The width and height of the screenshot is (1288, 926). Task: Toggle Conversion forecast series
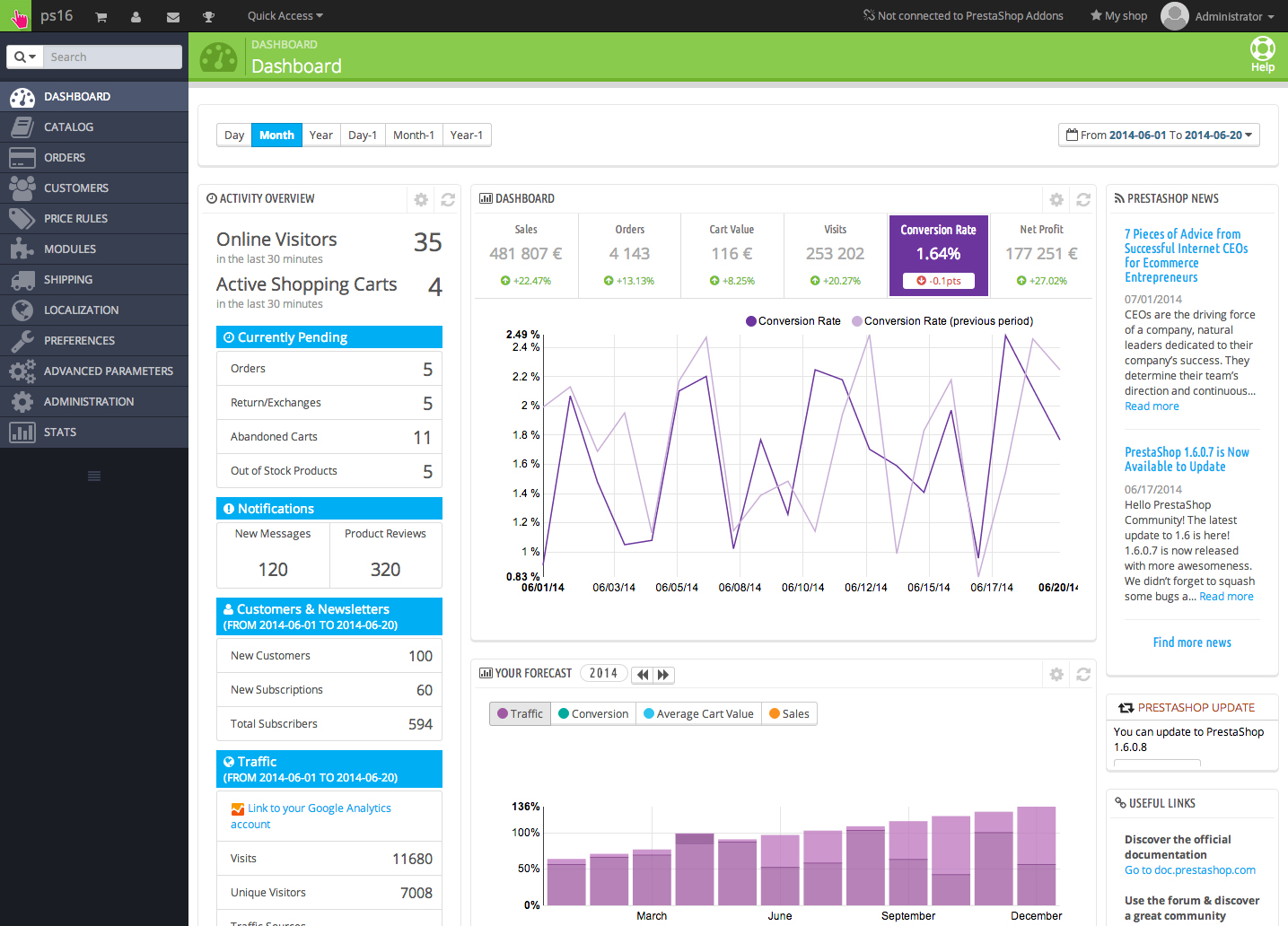(x=593, y=714)
